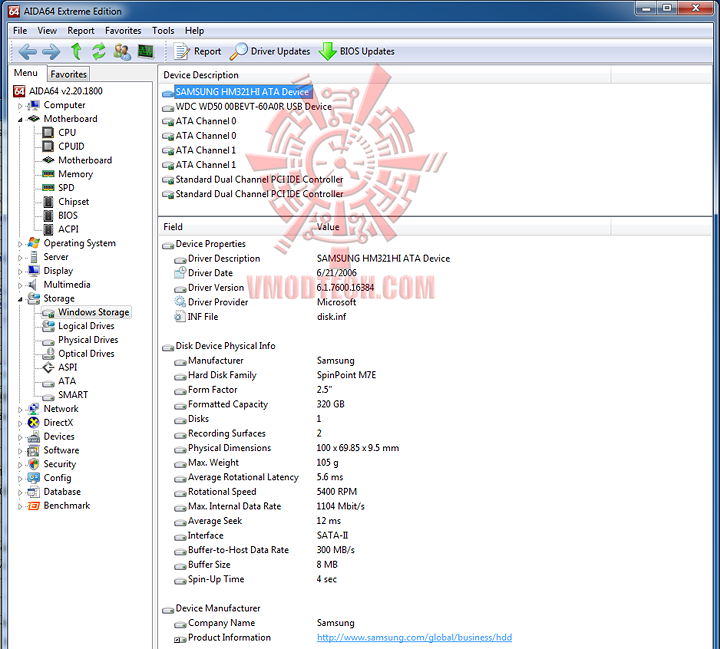Collapse the Storage tree node
This screenshot has width=720, height=649.
pyautogui.click(x=20, y=299)
